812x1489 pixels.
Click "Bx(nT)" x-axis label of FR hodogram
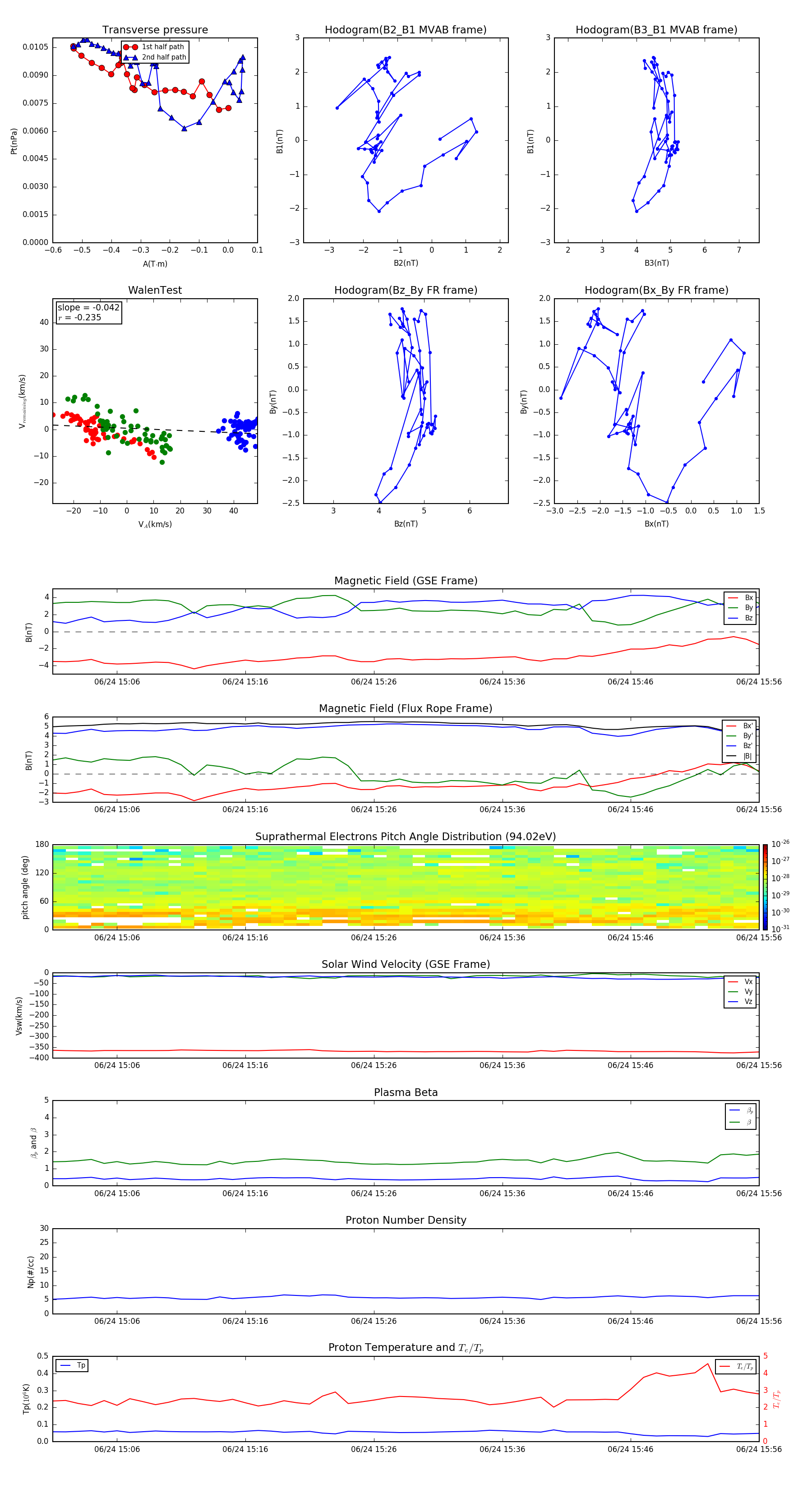(x=656, y=524)
